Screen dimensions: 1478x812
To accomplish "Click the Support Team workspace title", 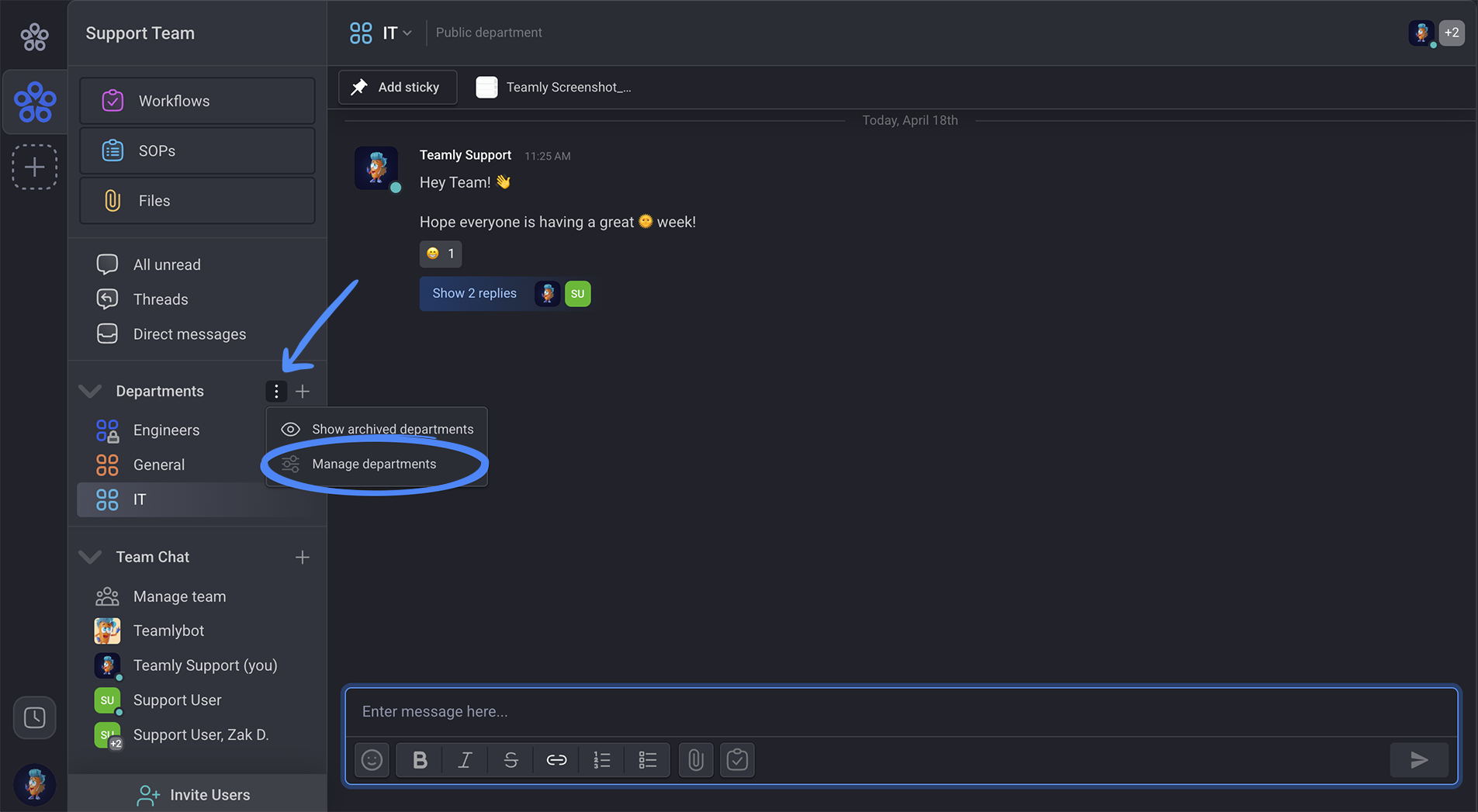I will [140, 33].
